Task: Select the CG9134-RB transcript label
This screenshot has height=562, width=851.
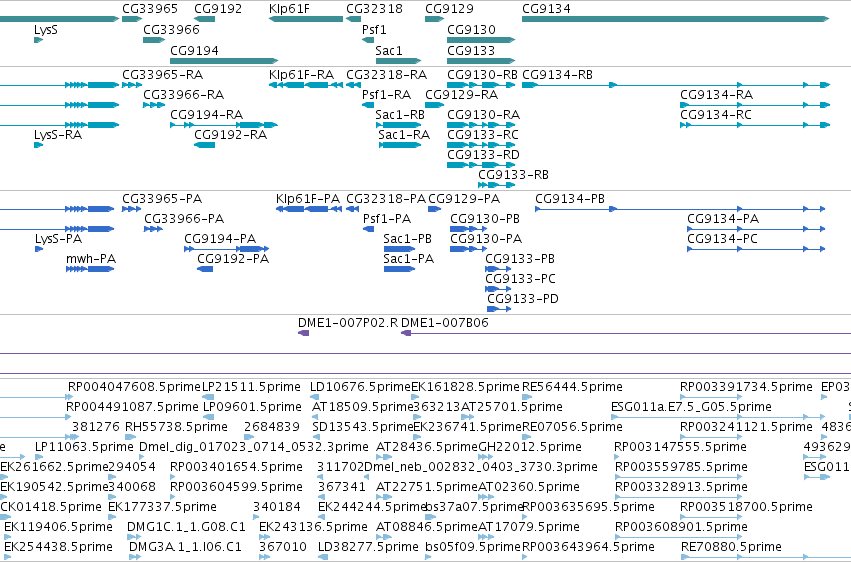Action: (557, 75)
